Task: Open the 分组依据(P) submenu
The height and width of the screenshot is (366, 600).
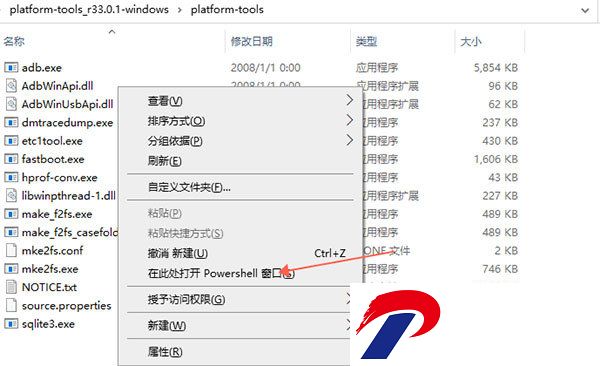Action: 240,141
